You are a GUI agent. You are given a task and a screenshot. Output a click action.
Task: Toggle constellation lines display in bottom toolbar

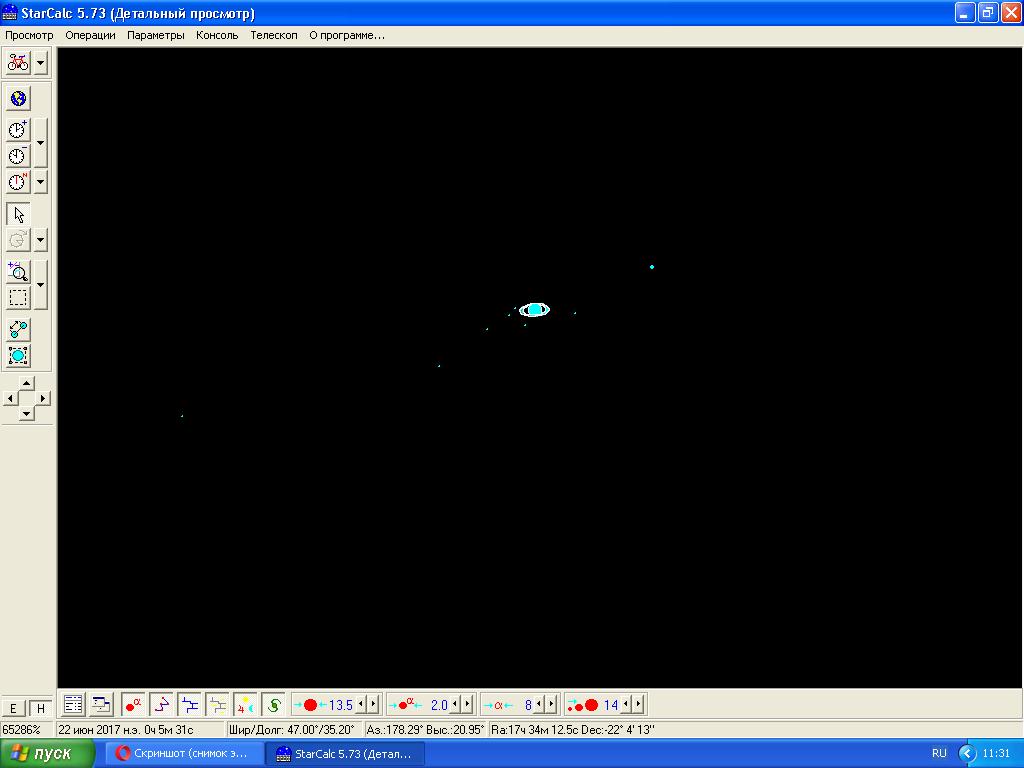click(161, 705)
